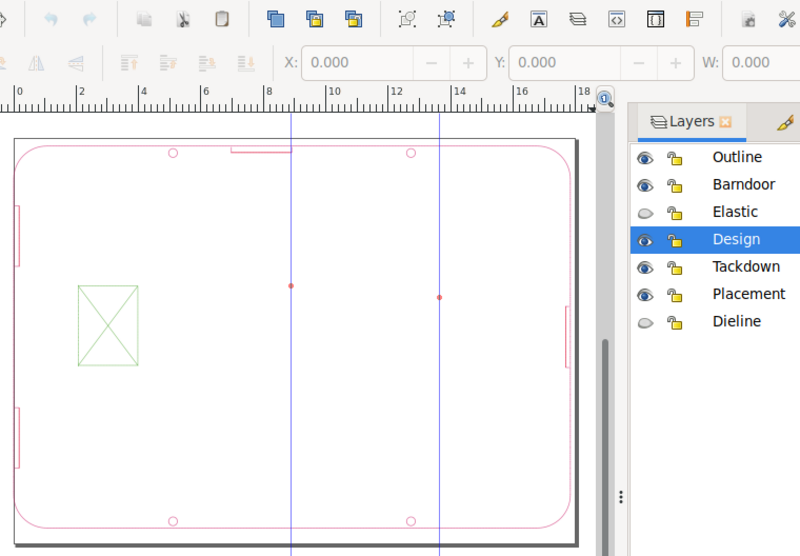Lock the Design layer
The height and width of the screenshot is (556, 800).
coord(674,240)
